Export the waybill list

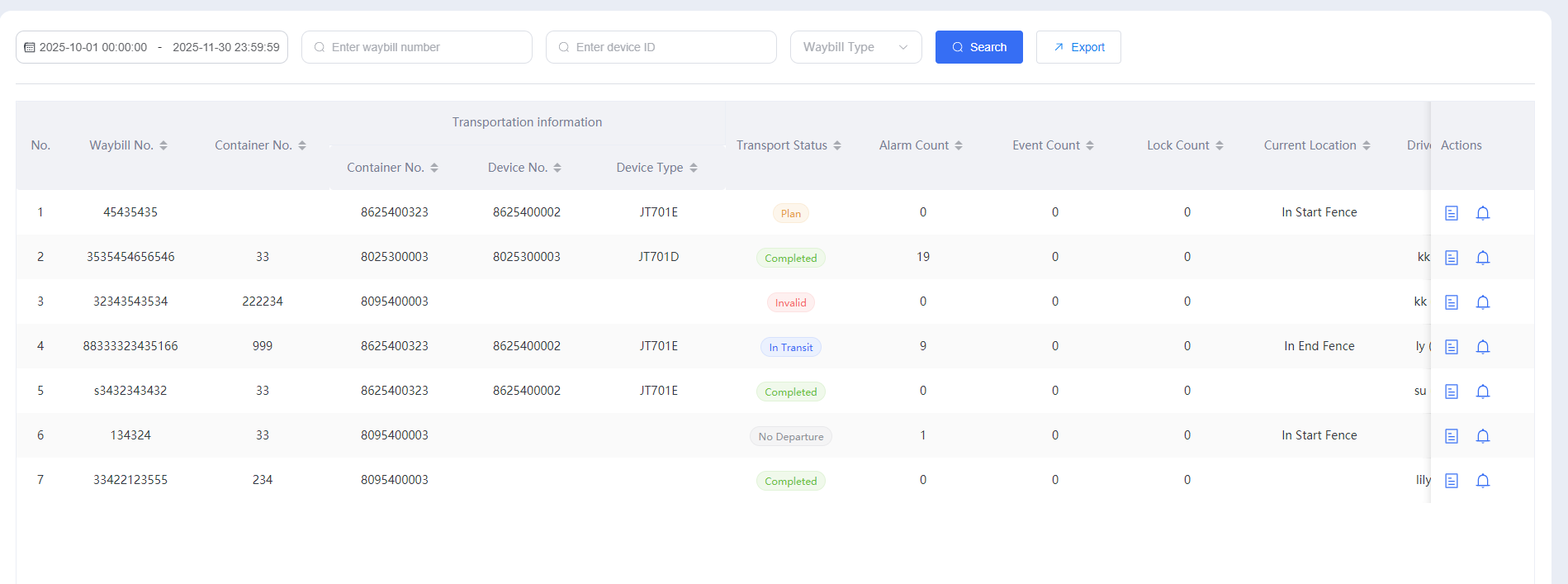coord(1078,47)
